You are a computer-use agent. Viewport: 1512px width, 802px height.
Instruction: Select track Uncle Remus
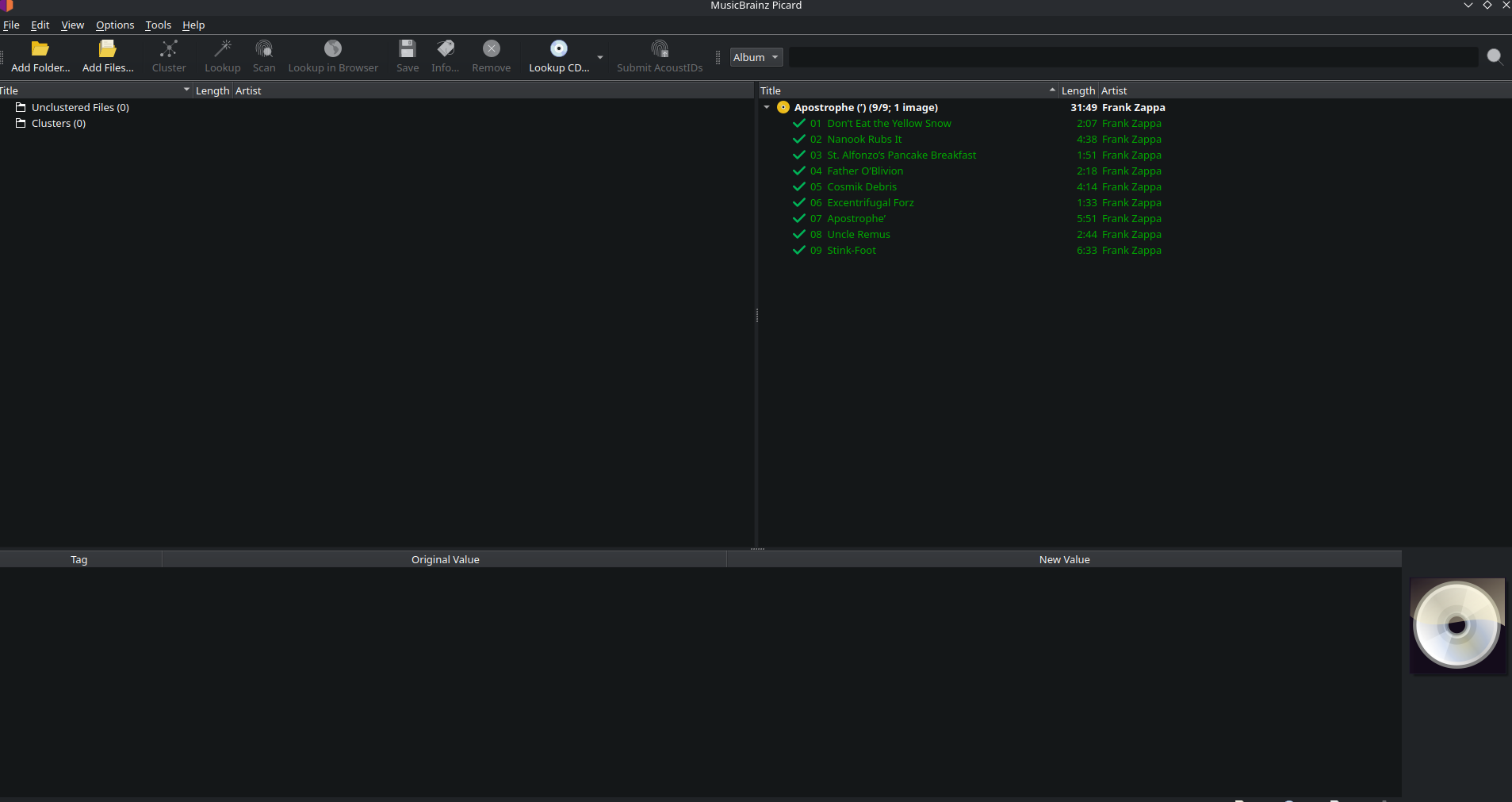(x=859, y=234)
